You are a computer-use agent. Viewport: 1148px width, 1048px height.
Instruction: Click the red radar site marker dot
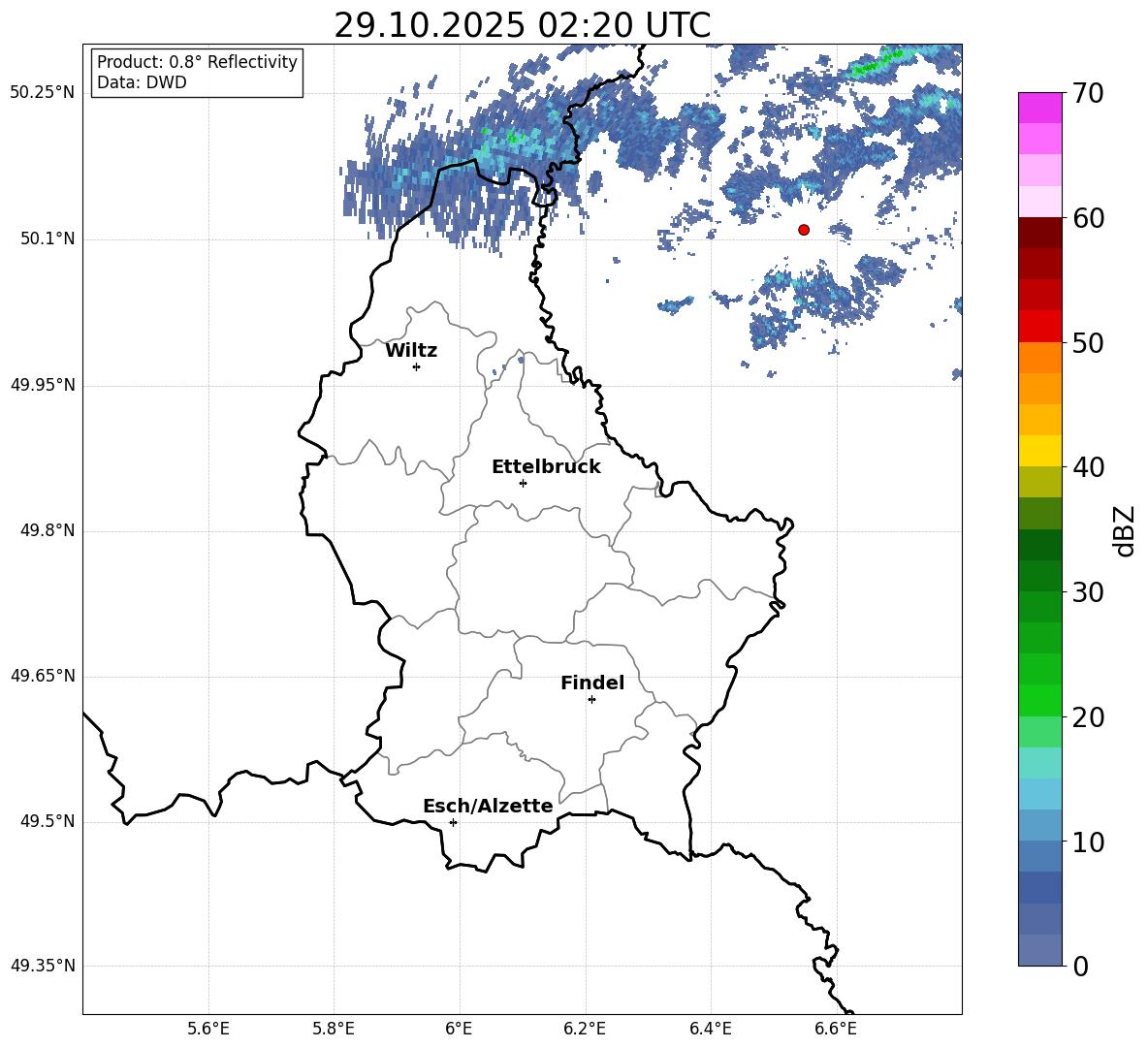tap(804, 230)
